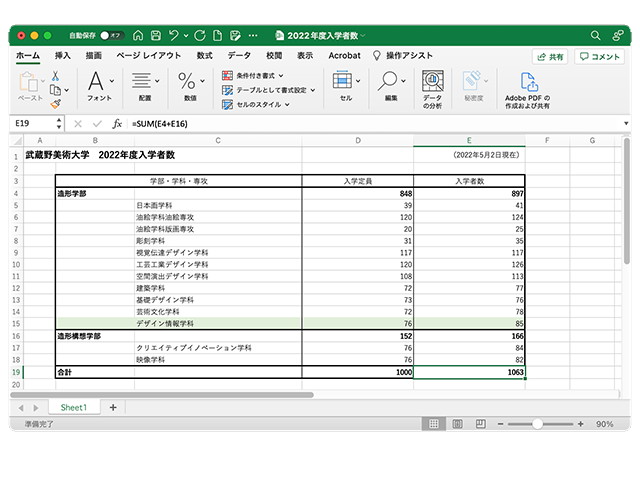The image size is (640, 480).
Task: Click total cell showing 1063
Action: [x=469, y=372]
